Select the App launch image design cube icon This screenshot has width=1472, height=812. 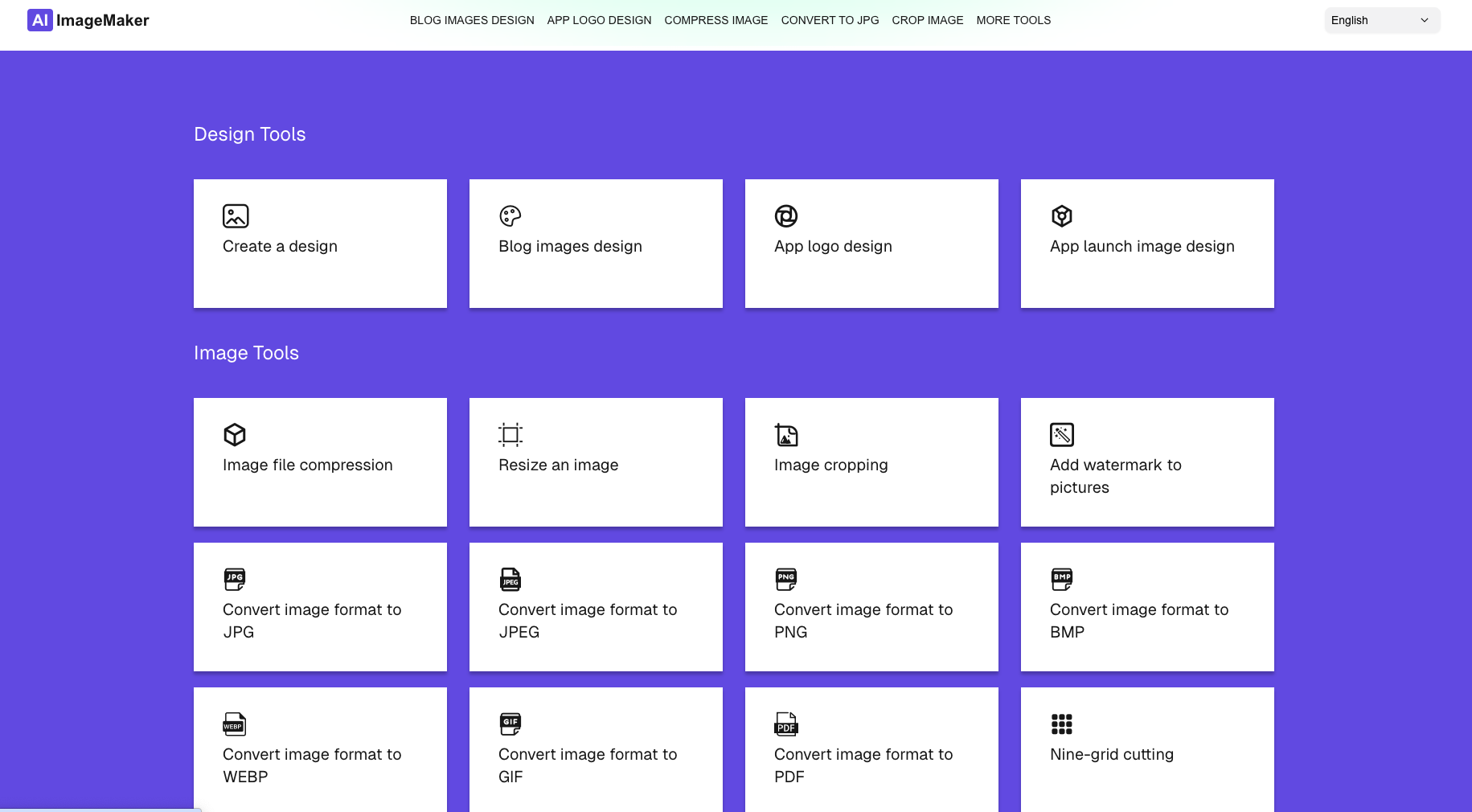pos(1061,215)
